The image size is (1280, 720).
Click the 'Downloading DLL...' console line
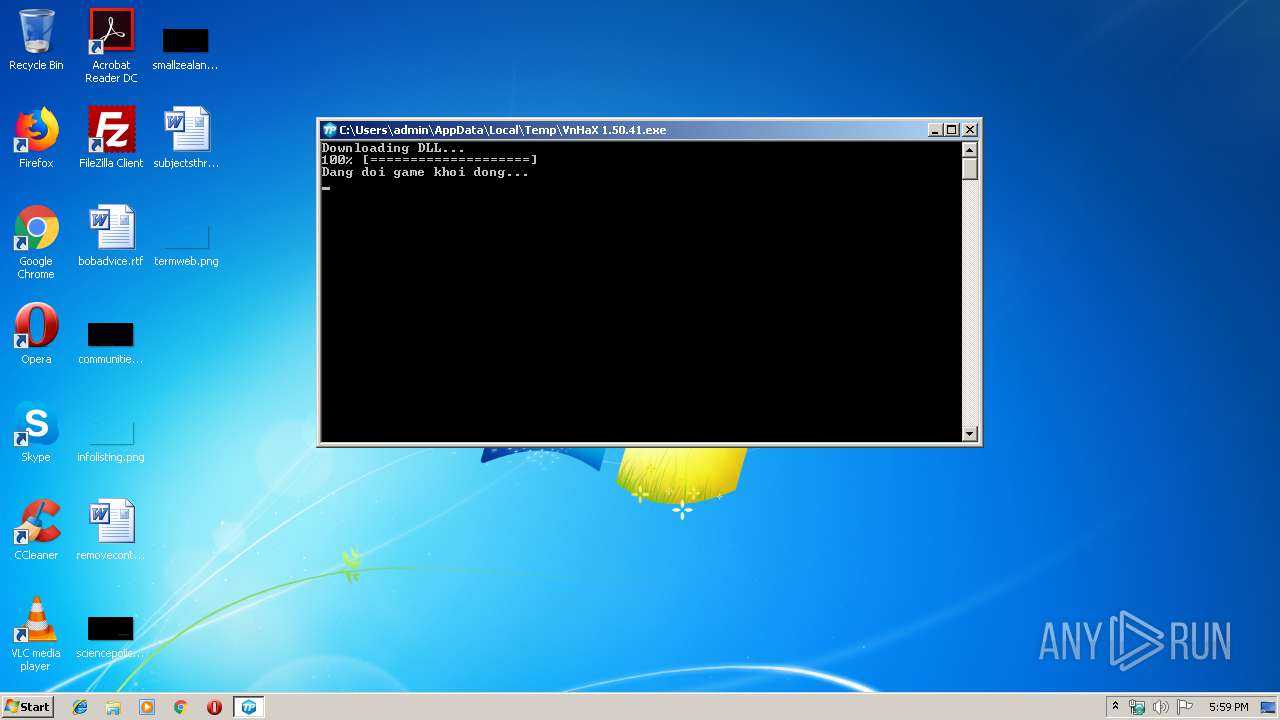click(393, 148)
